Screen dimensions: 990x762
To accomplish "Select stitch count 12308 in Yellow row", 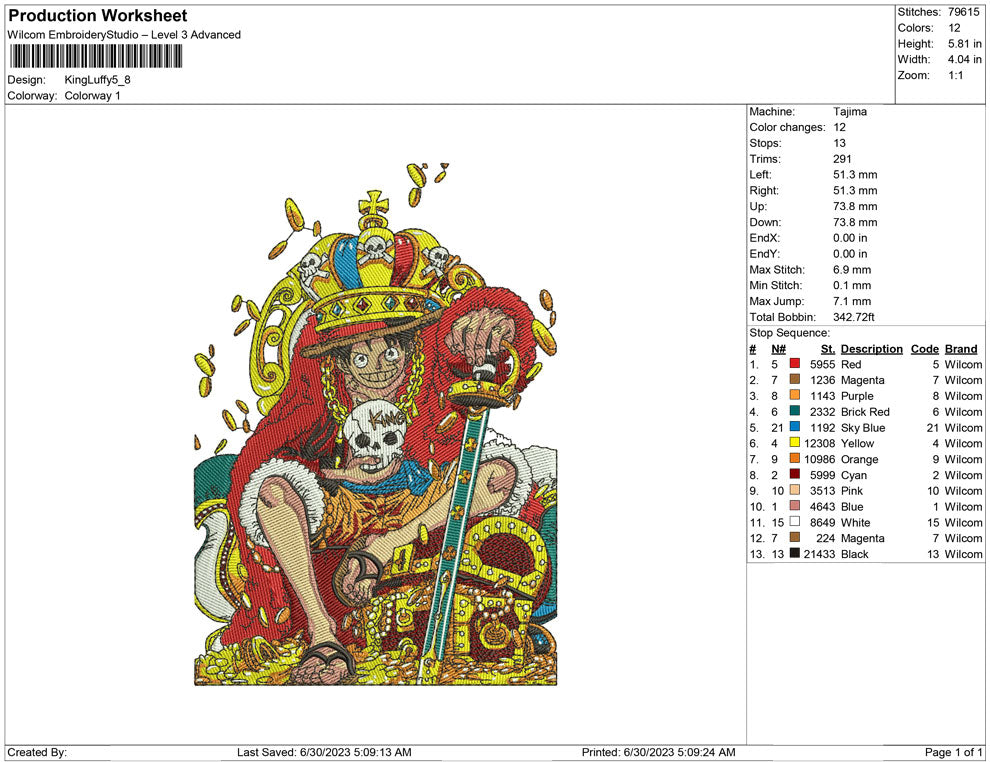I will click(x=820, y=443).
